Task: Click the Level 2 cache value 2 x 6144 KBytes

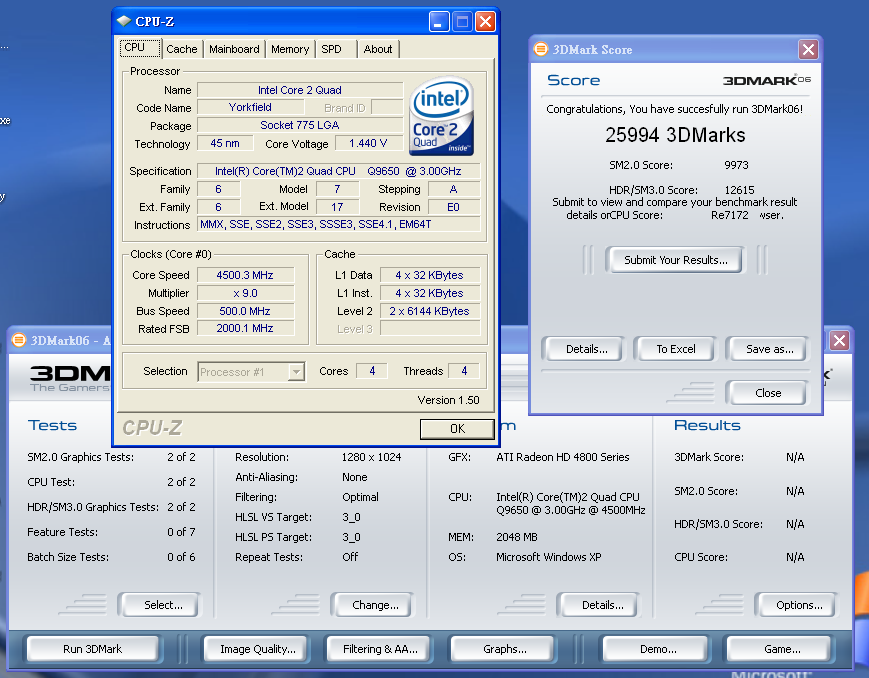Action: coord(430,311)
